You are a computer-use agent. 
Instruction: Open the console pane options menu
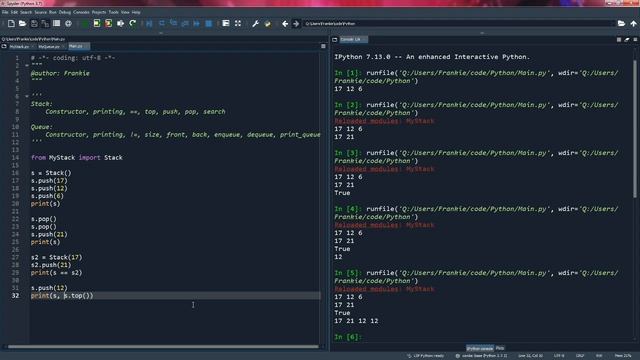point(635,40)
